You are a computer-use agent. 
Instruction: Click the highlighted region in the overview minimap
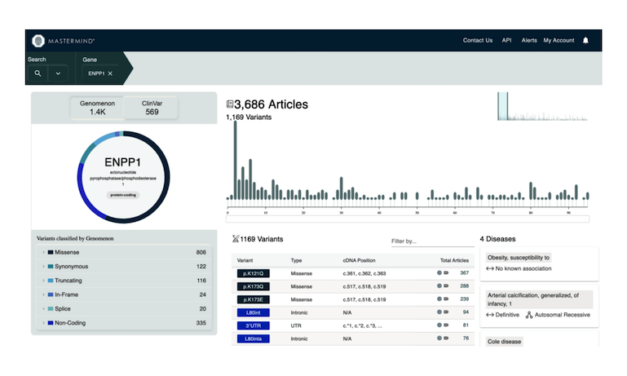(503, 106)
